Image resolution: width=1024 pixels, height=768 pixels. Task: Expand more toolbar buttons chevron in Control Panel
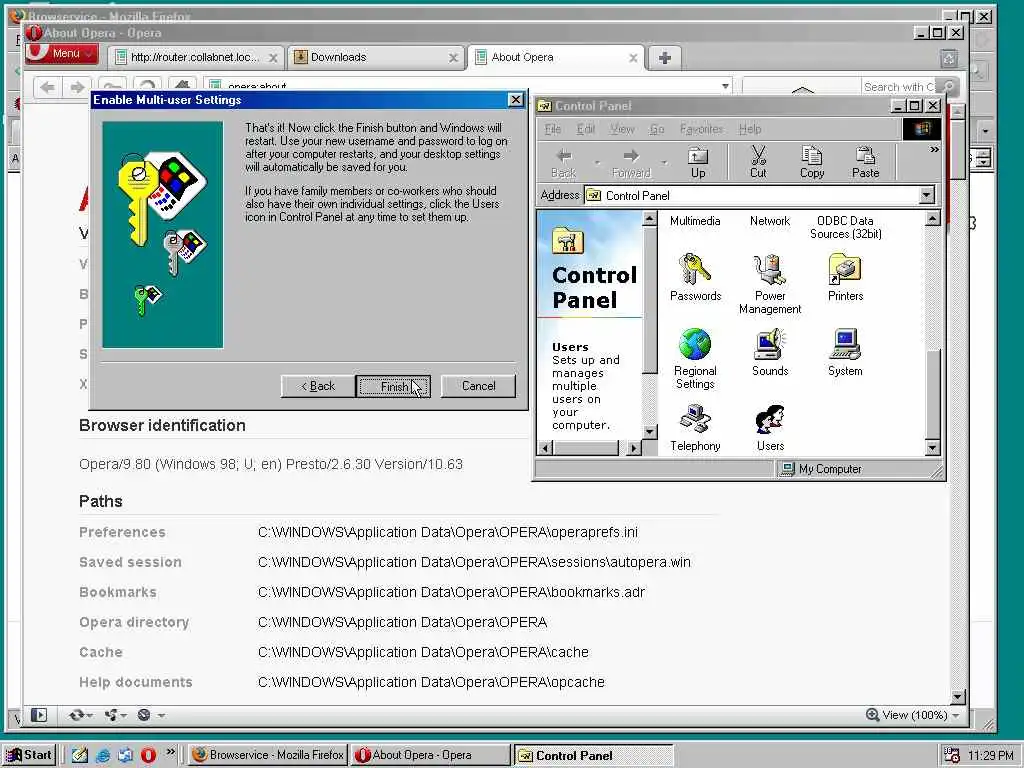click(934, 150)
